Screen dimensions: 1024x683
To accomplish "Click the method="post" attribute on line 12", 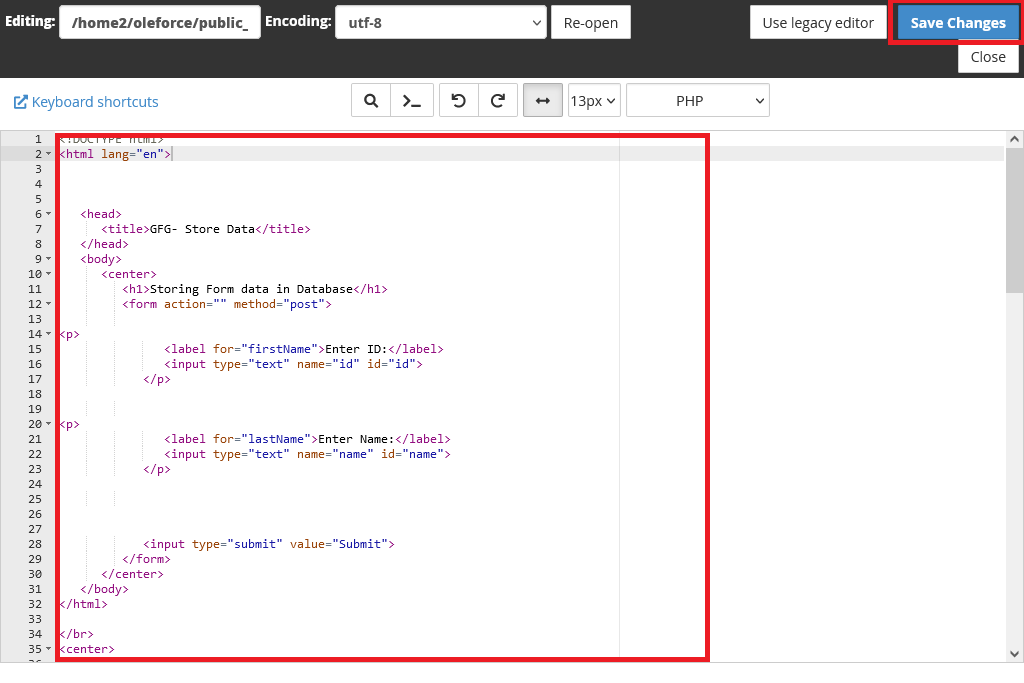I will pyautogui.click(x=279, y=304).
